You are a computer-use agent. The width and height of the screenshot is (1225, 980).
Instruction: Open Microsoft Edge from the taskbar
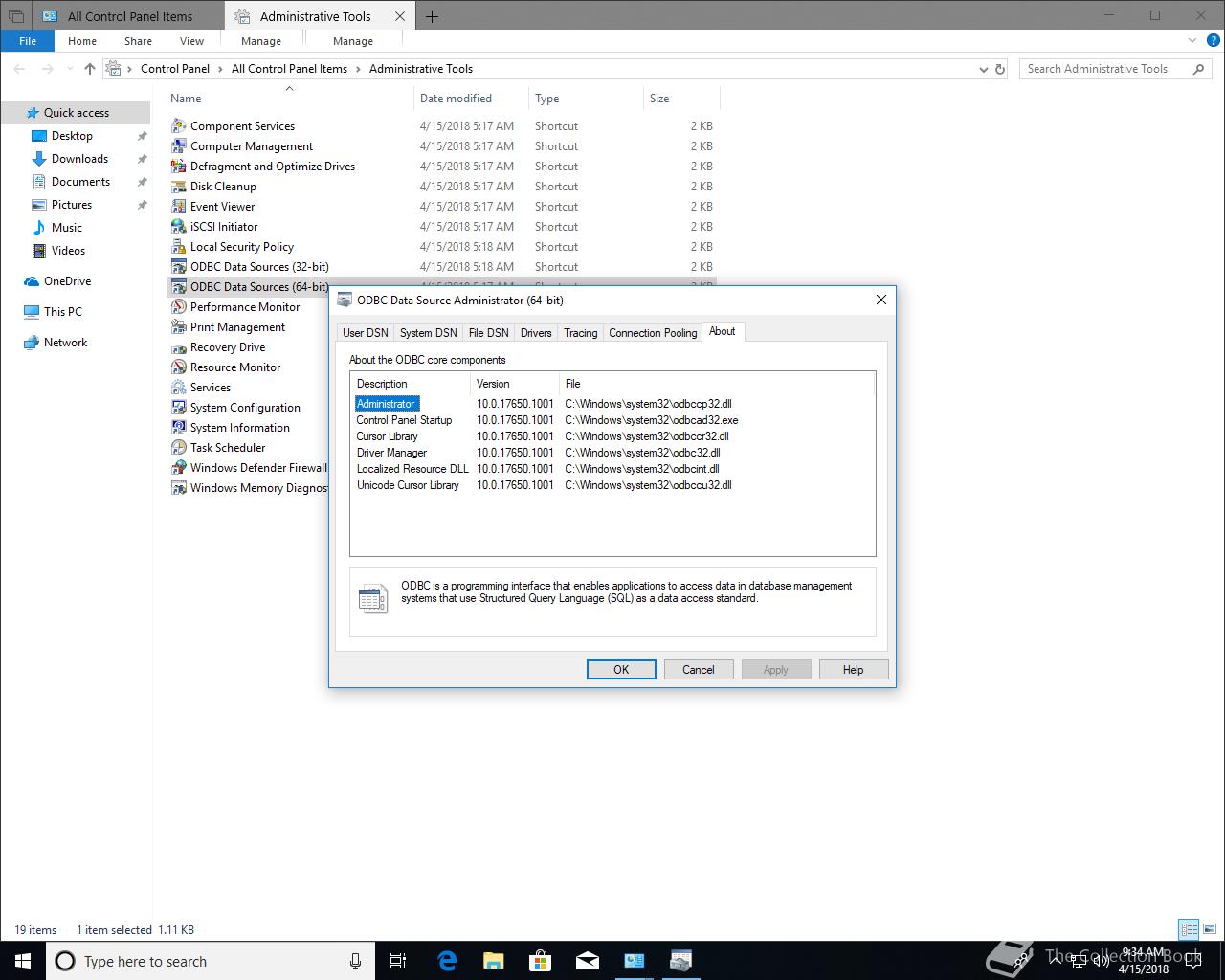point(447,961)
